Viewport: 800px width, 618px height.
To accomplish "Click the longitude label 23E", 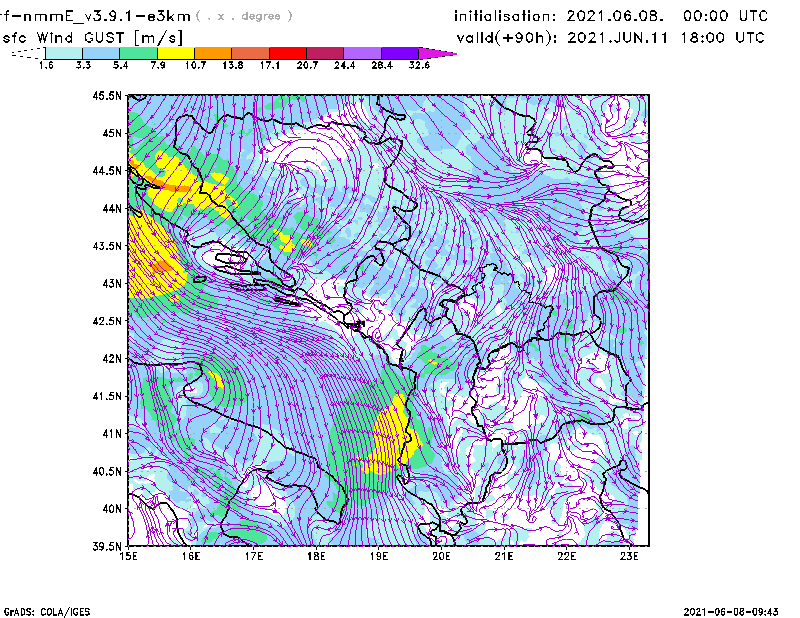I will coord(629,556).
